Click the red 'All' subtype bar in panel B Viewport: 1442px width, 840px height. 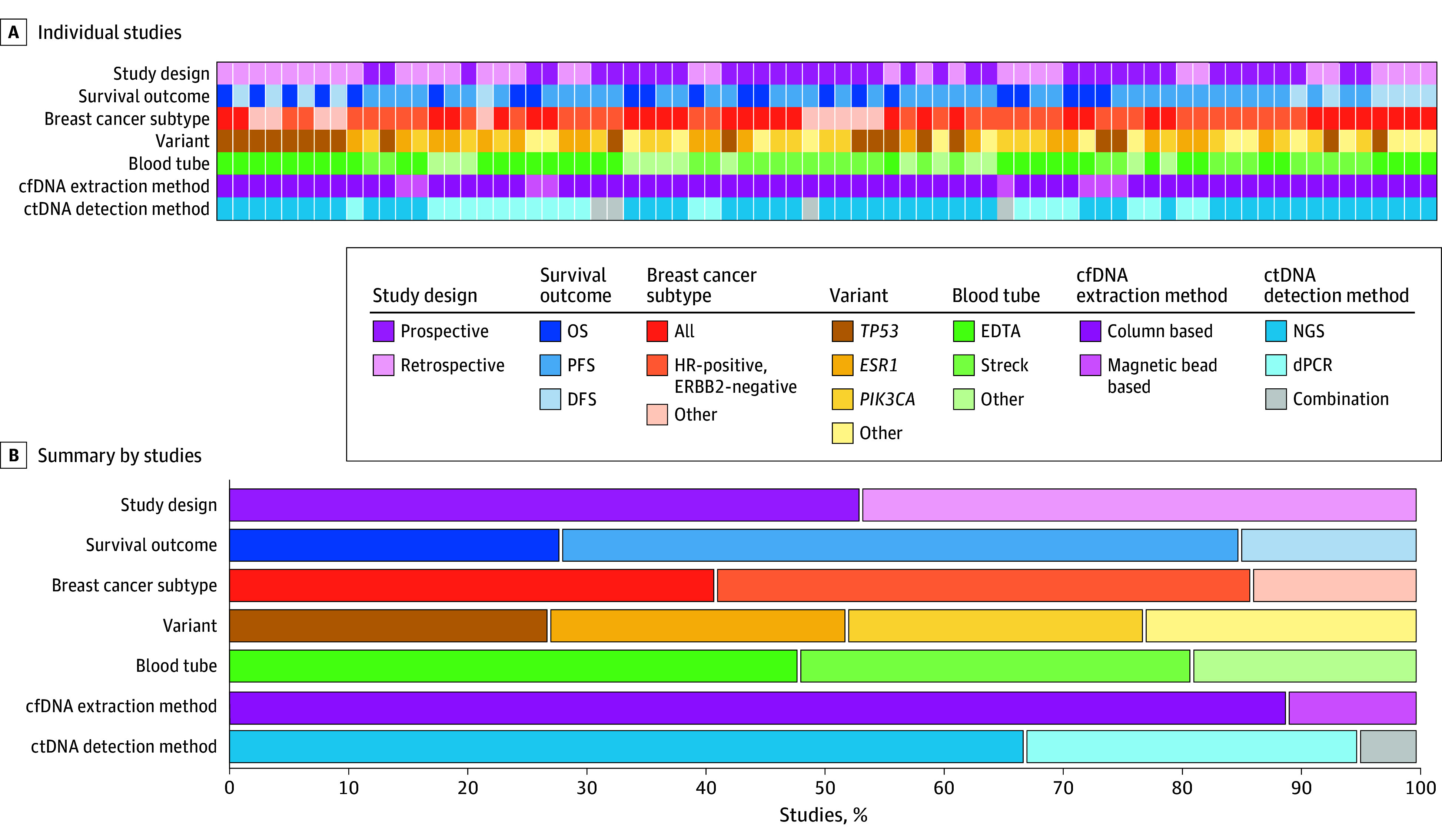coord(472,585)
